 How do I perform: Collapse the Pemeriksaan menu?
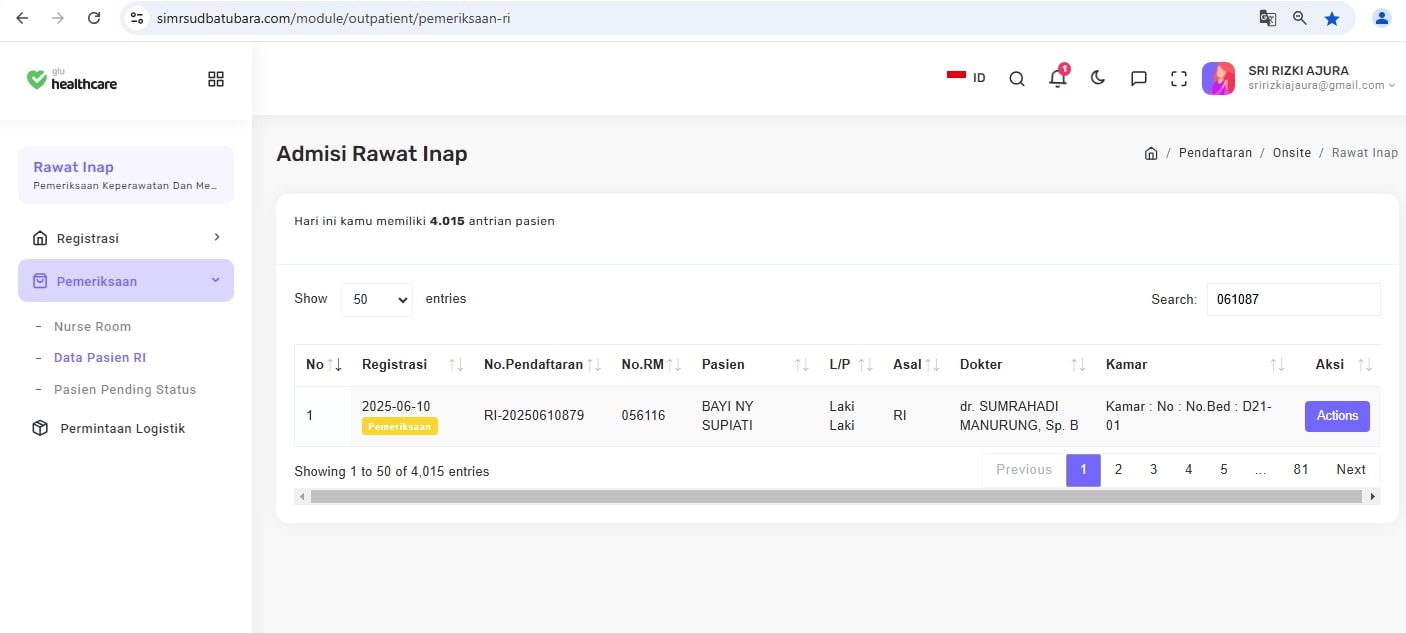126,281
